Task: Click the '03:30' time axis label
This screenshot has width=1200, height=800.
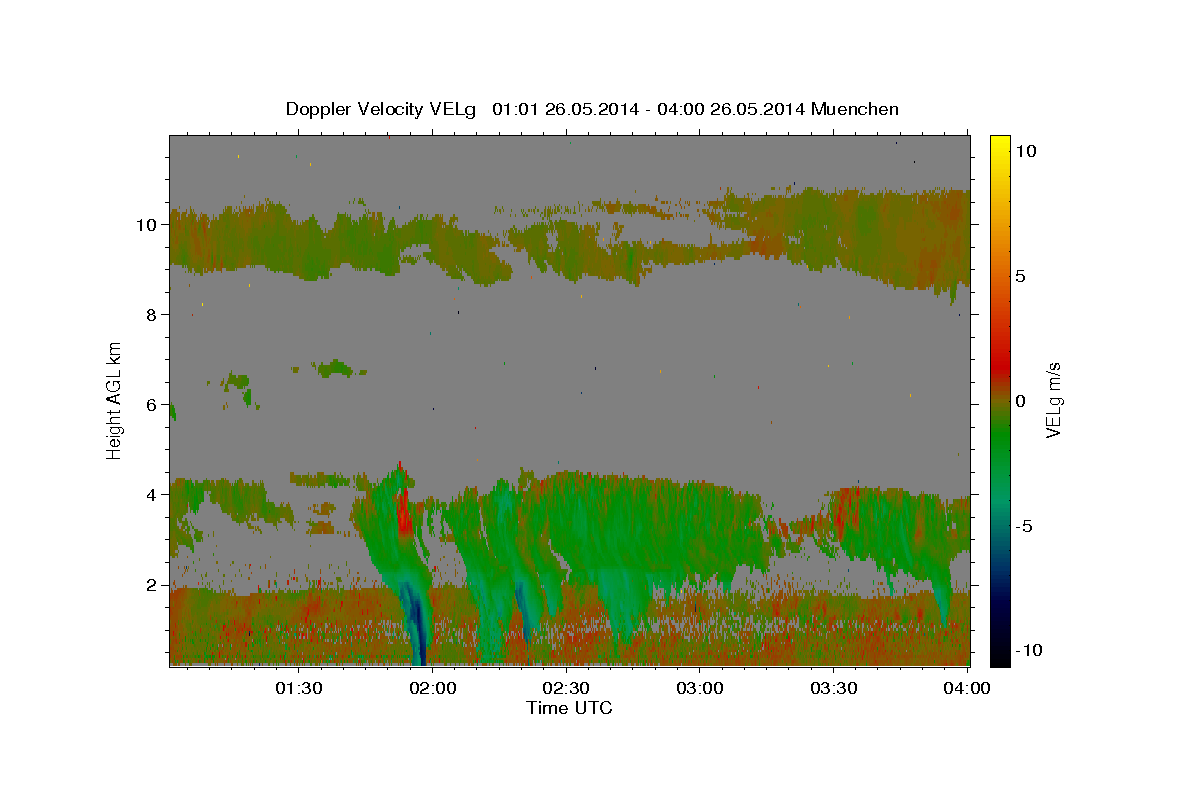Action: (834, 688)
